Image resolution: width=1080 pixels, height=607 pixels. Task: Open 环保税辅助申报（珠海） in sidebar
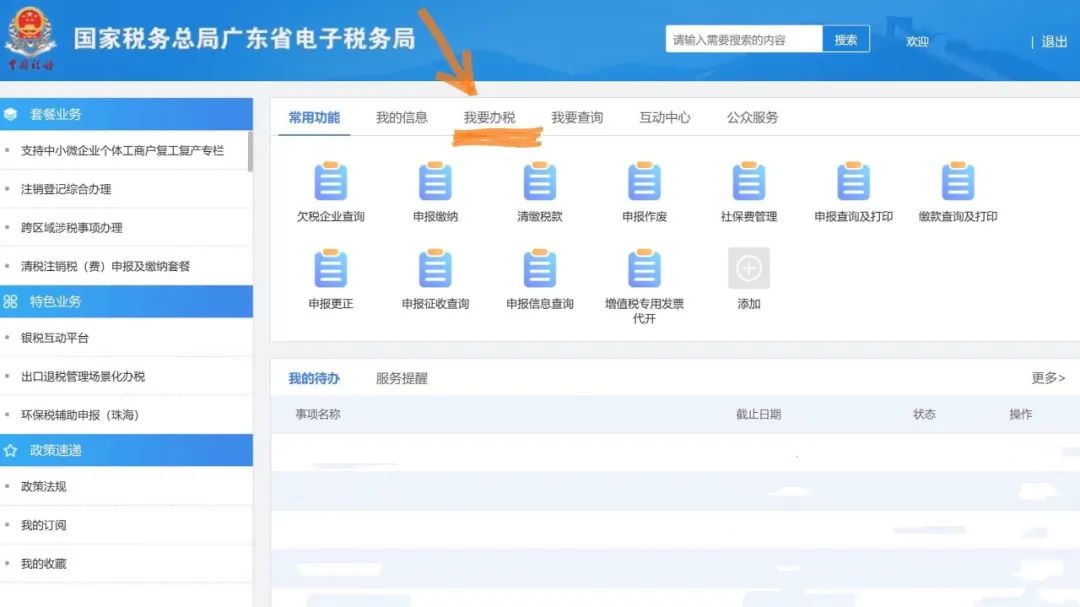[80, 415]
